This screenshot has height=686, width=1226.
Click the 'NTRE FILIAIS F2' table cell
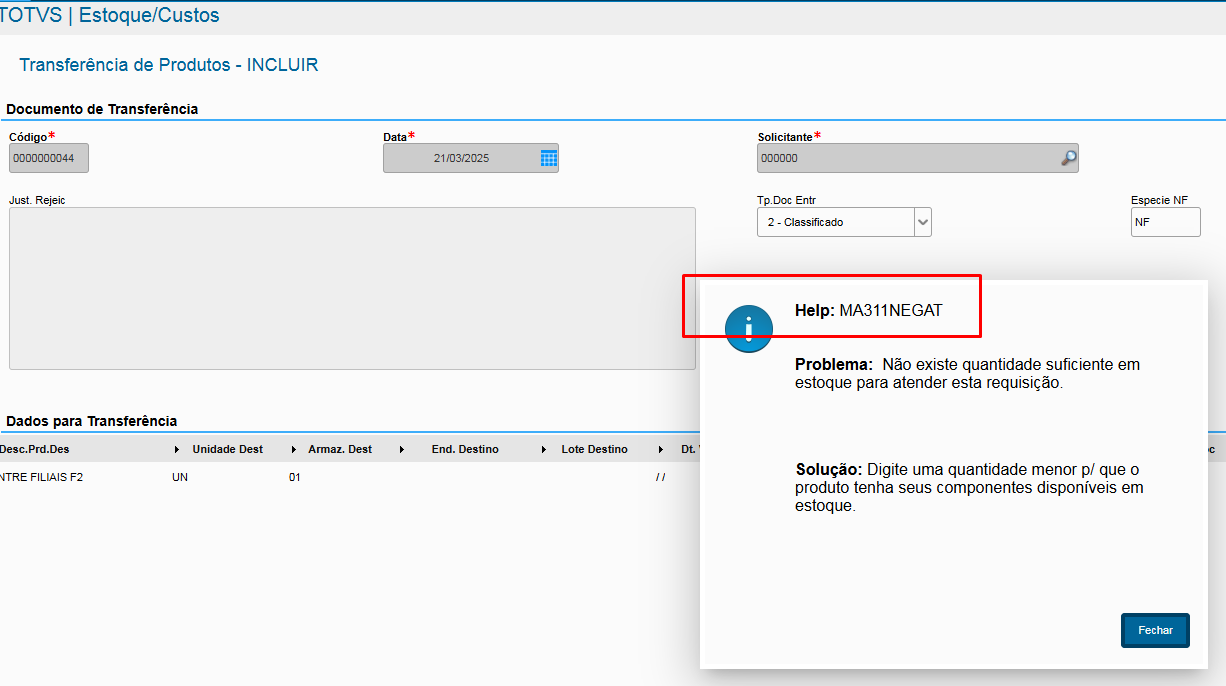coord(42,477)
